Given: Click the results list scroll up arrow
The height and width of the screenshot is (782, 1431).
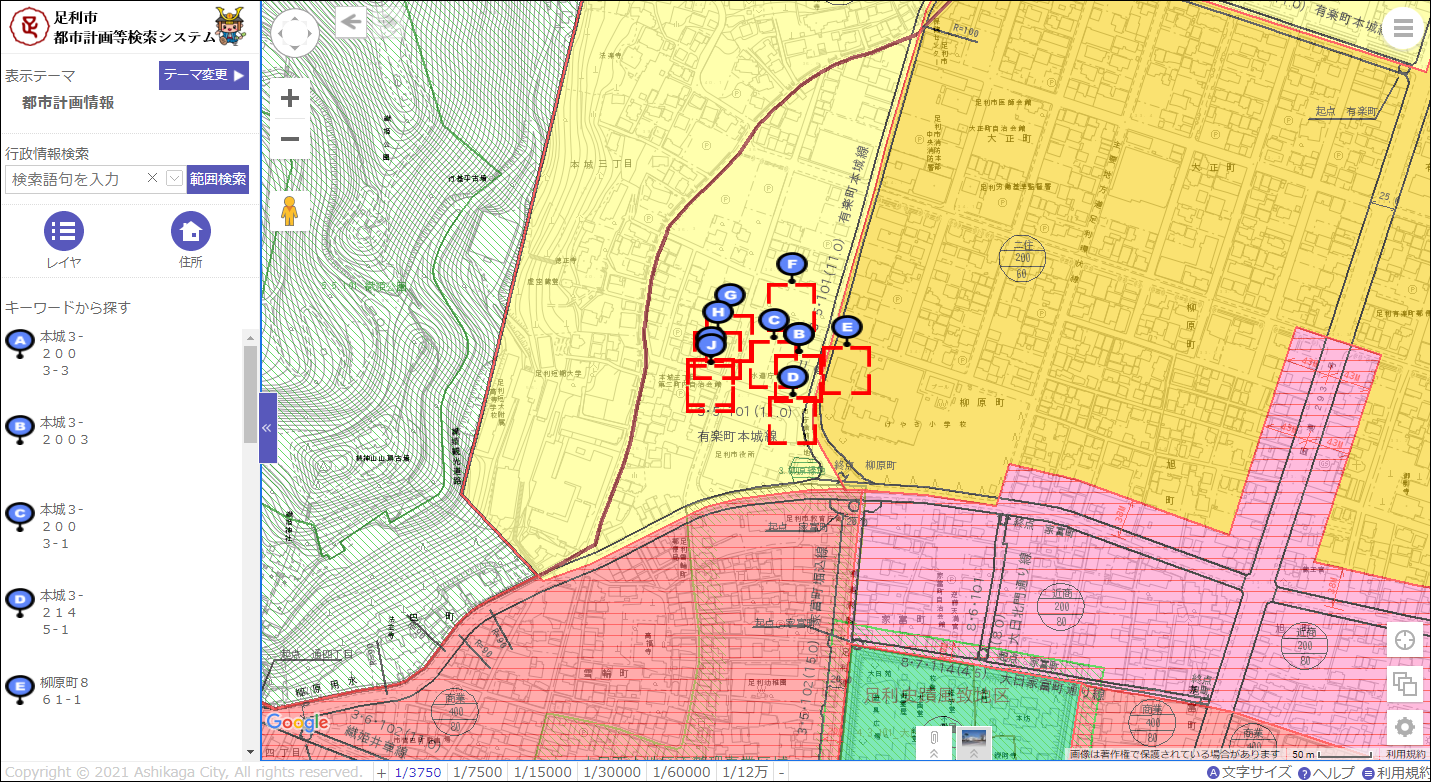Looking at the screenshot, I should [x=250, y=337].
